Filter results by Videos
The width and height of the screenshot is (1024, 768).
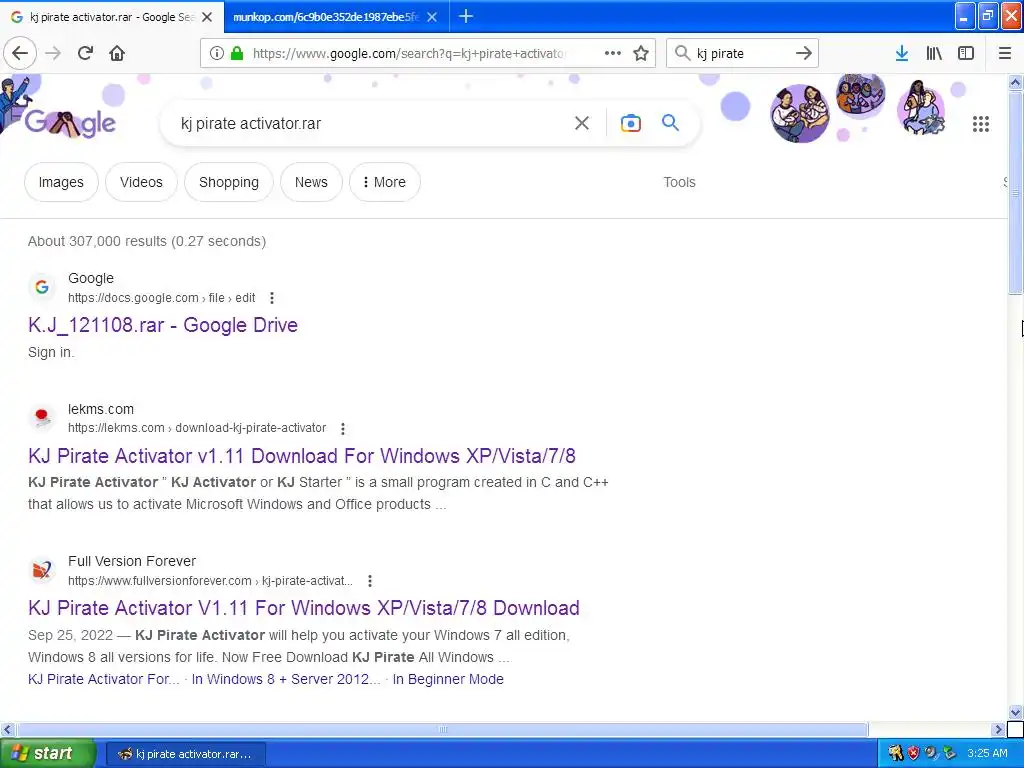point(141,182)
